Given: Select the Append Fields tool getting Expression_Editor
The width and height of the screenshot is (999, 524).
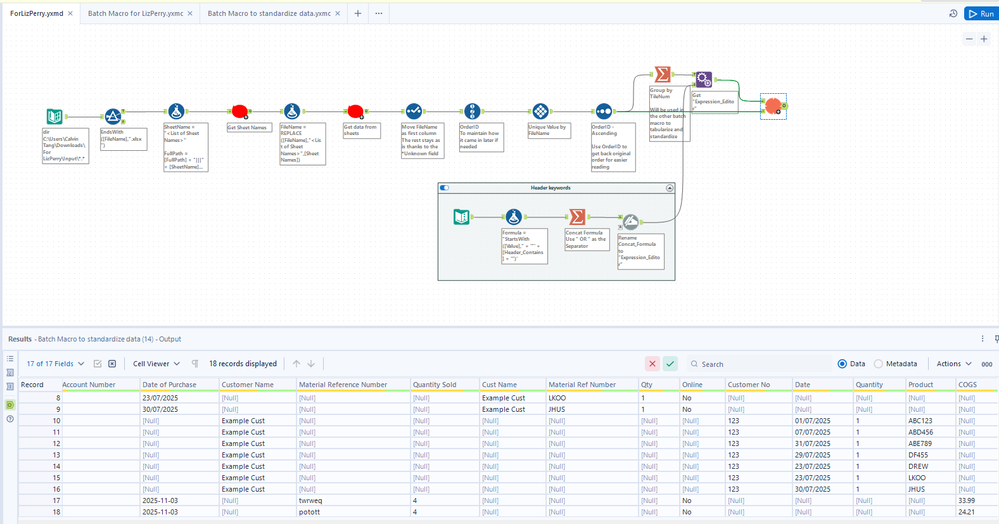Looking at the screenshot, I should coord(703,80).
